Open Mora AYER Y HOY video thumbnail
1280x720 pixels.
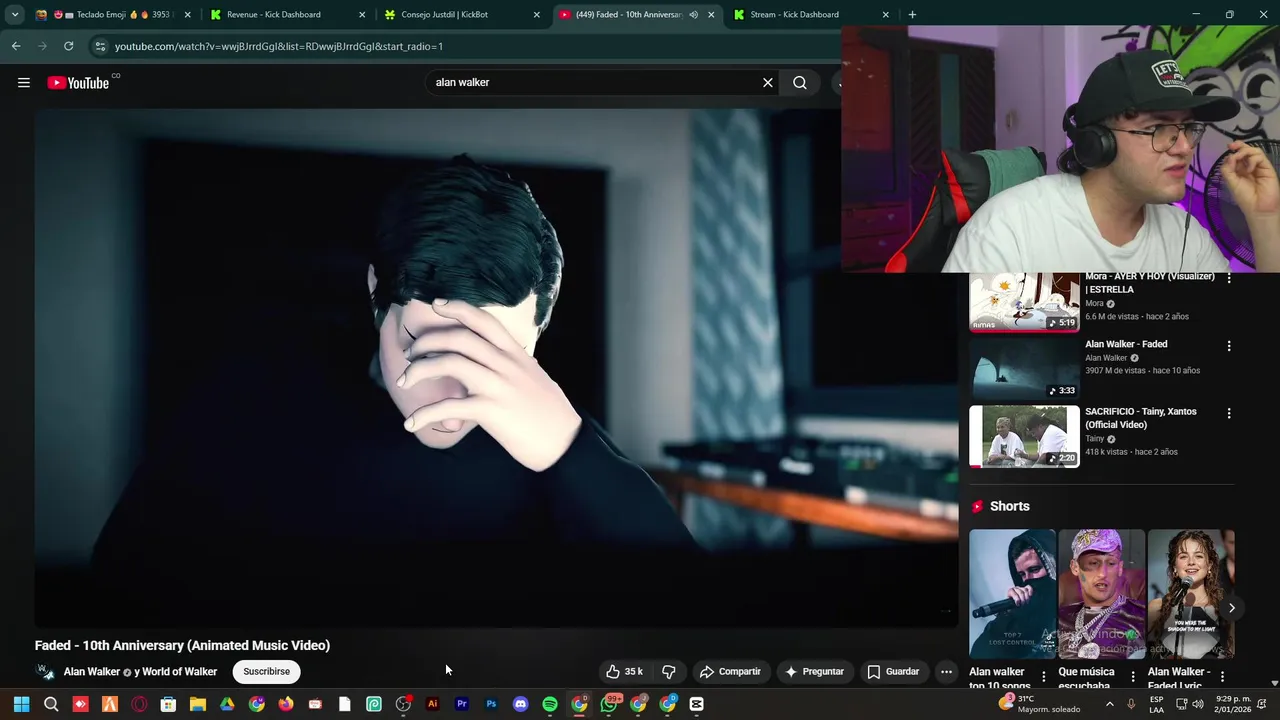[x=1024, y=301]
